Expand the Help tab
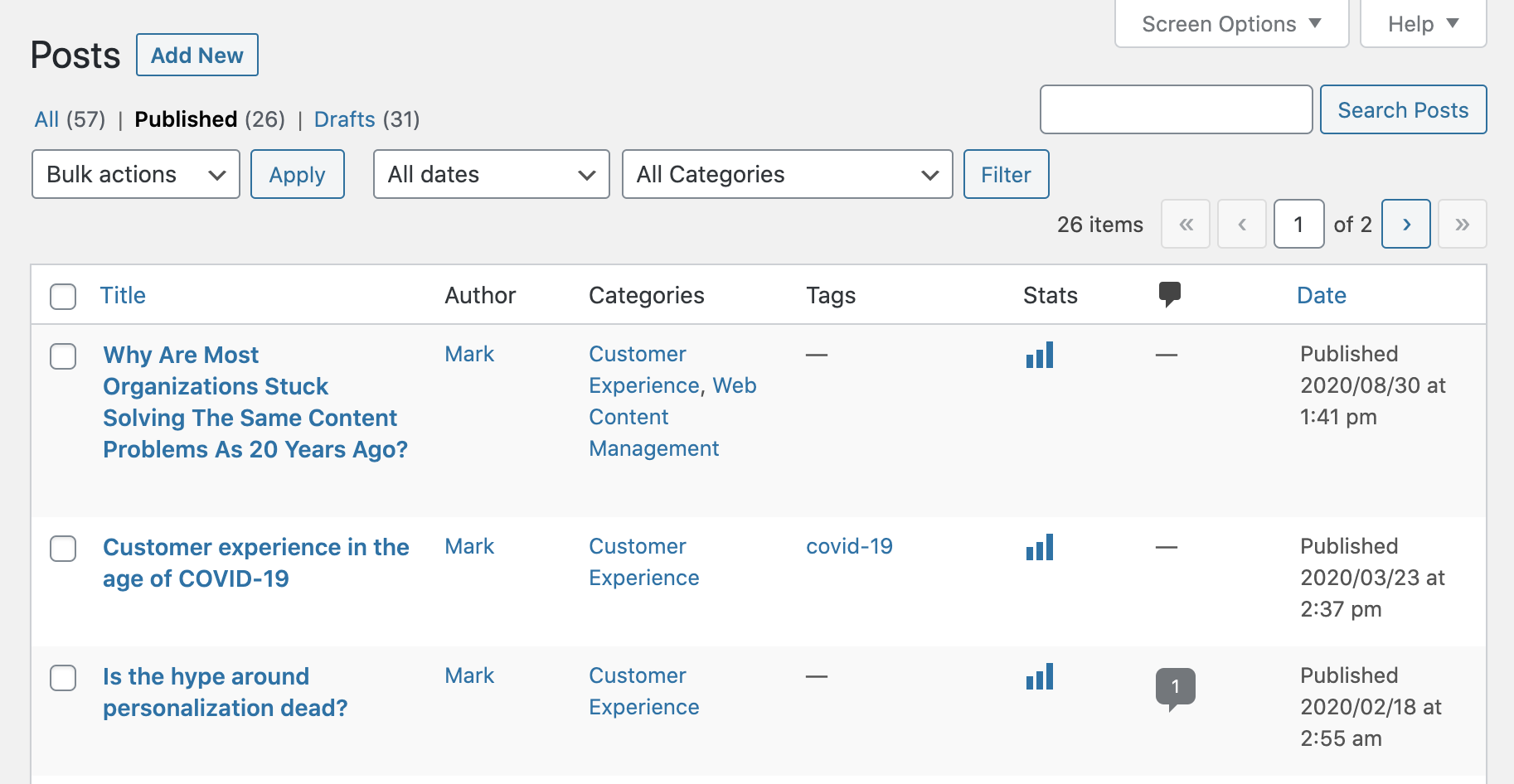 click(x=1423, y=24)
